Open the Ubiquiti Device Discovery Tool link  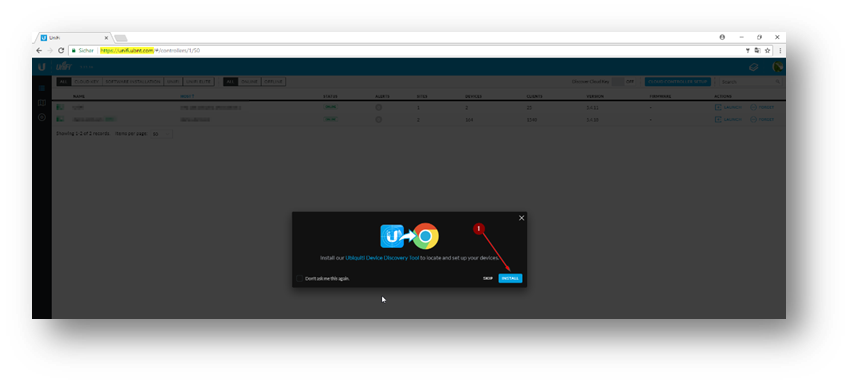(382, 258)
